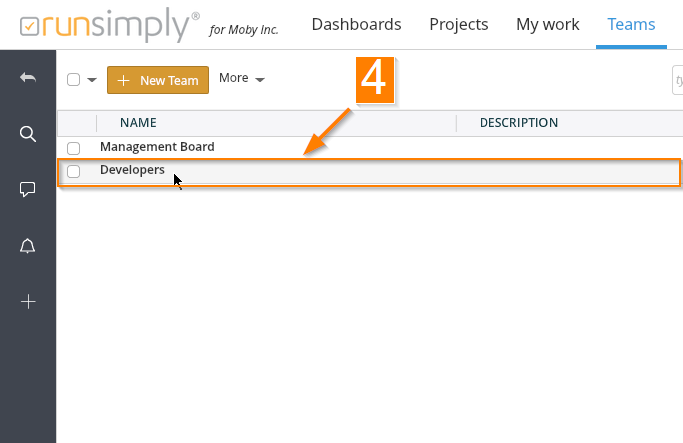Toggle the select-all checkbox in toolbar
Image resolution: width=683 pixels, height=443 pixels.
coord(73,80)
